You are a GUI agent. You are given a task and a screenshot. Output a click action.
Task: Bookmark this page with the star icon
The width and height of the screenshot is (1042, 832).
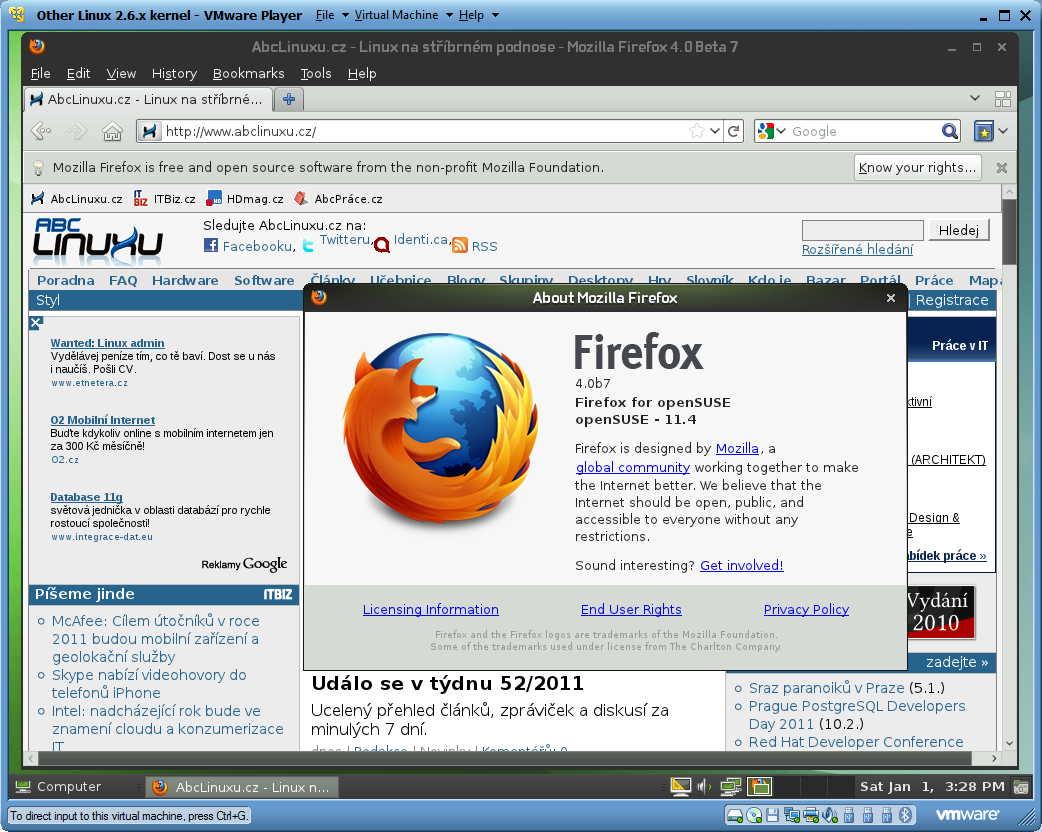(x=696, y=131)
